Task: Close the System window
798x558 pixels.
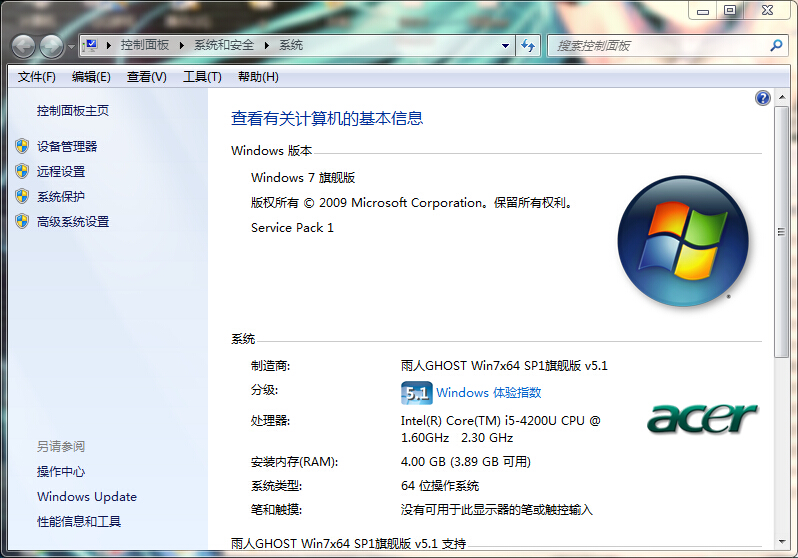Action: click(x=767, y=11)
